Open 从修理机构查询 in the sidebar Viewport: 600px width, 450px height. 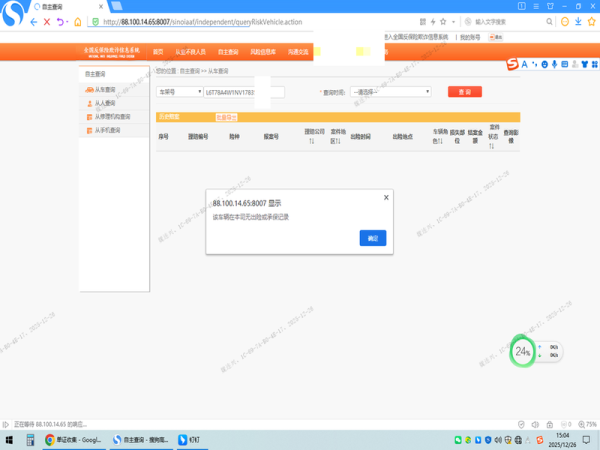(111, 116)
